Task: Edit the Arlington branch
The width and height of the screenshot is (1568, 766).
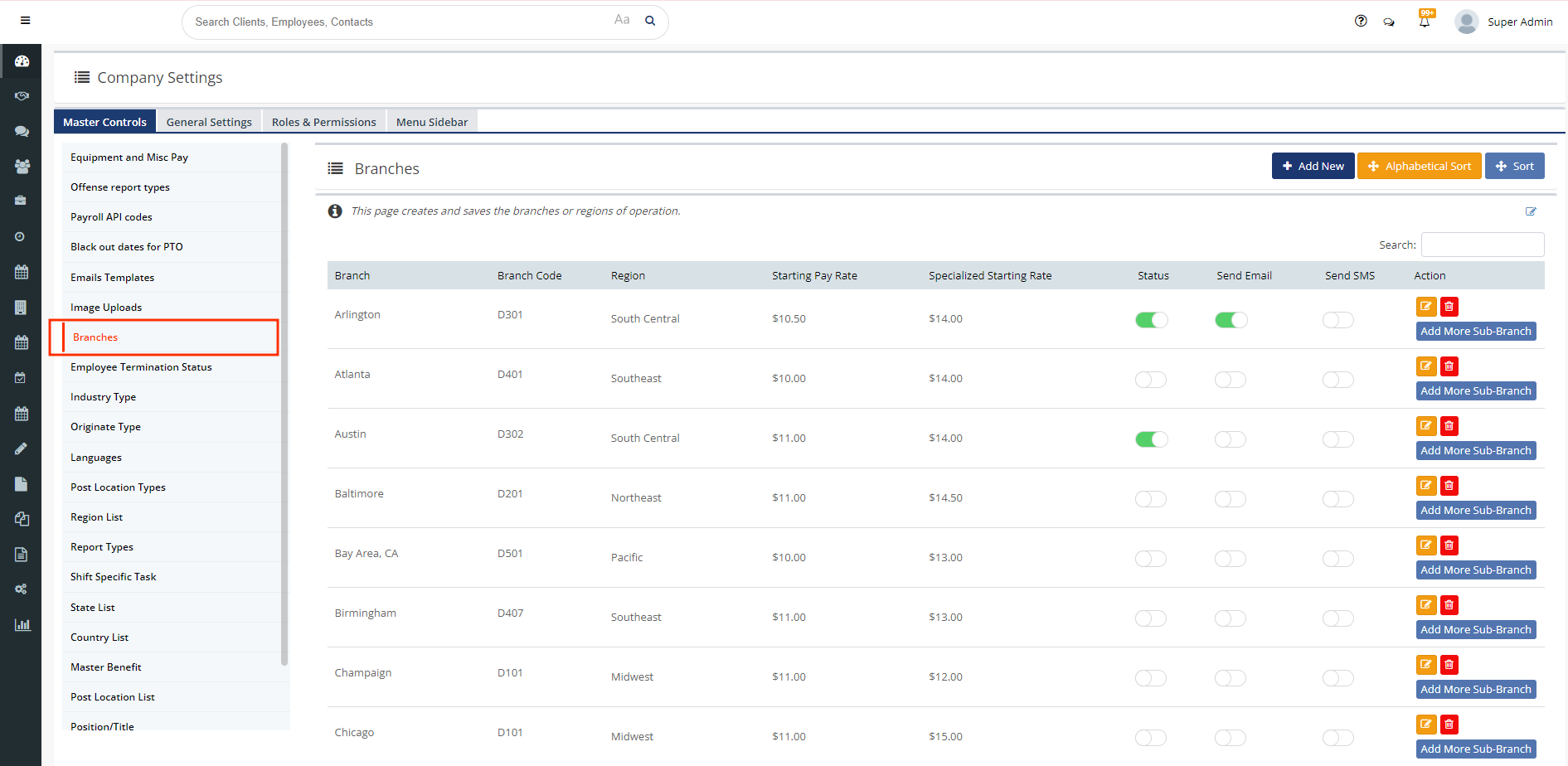Action: (1425, 307)
